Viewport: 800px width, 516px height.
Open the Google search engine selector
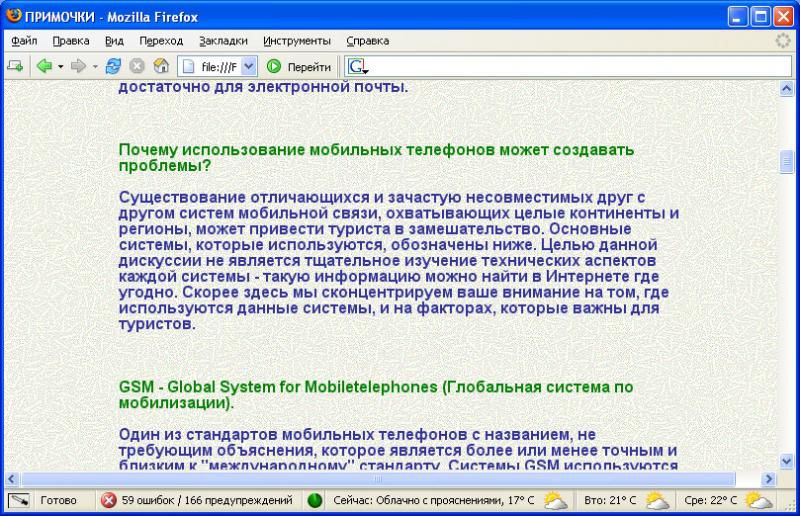[x=357, y=67]
